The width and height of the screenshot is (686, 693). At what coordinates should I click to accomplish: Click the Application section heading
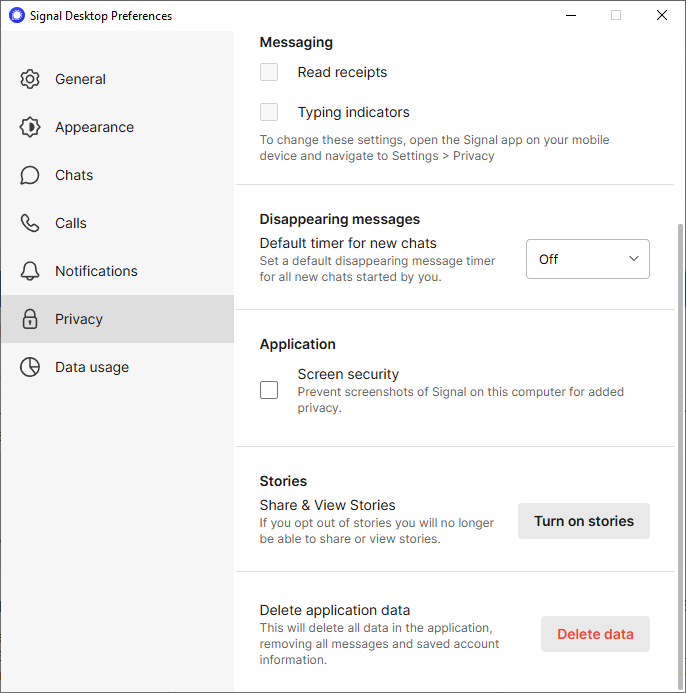pos(297,344)
